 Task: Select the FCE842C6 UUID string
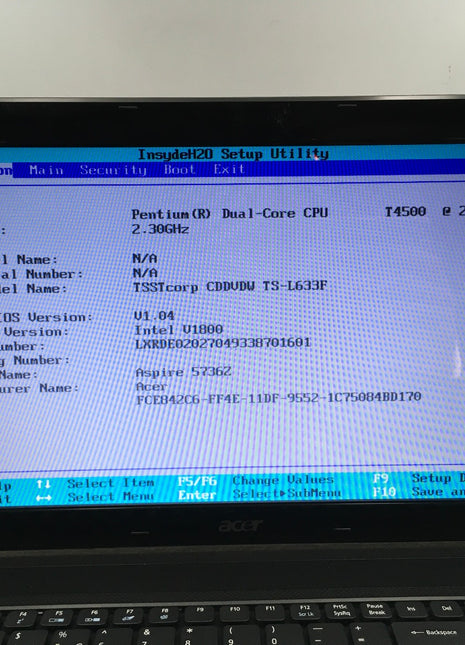[279, 398]
